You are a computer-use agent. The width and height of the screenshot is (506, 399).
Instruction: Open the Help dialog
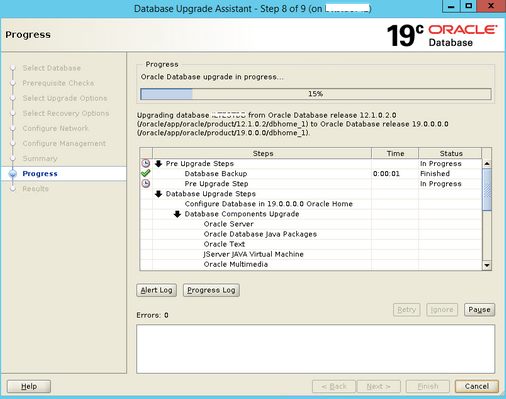29,386
